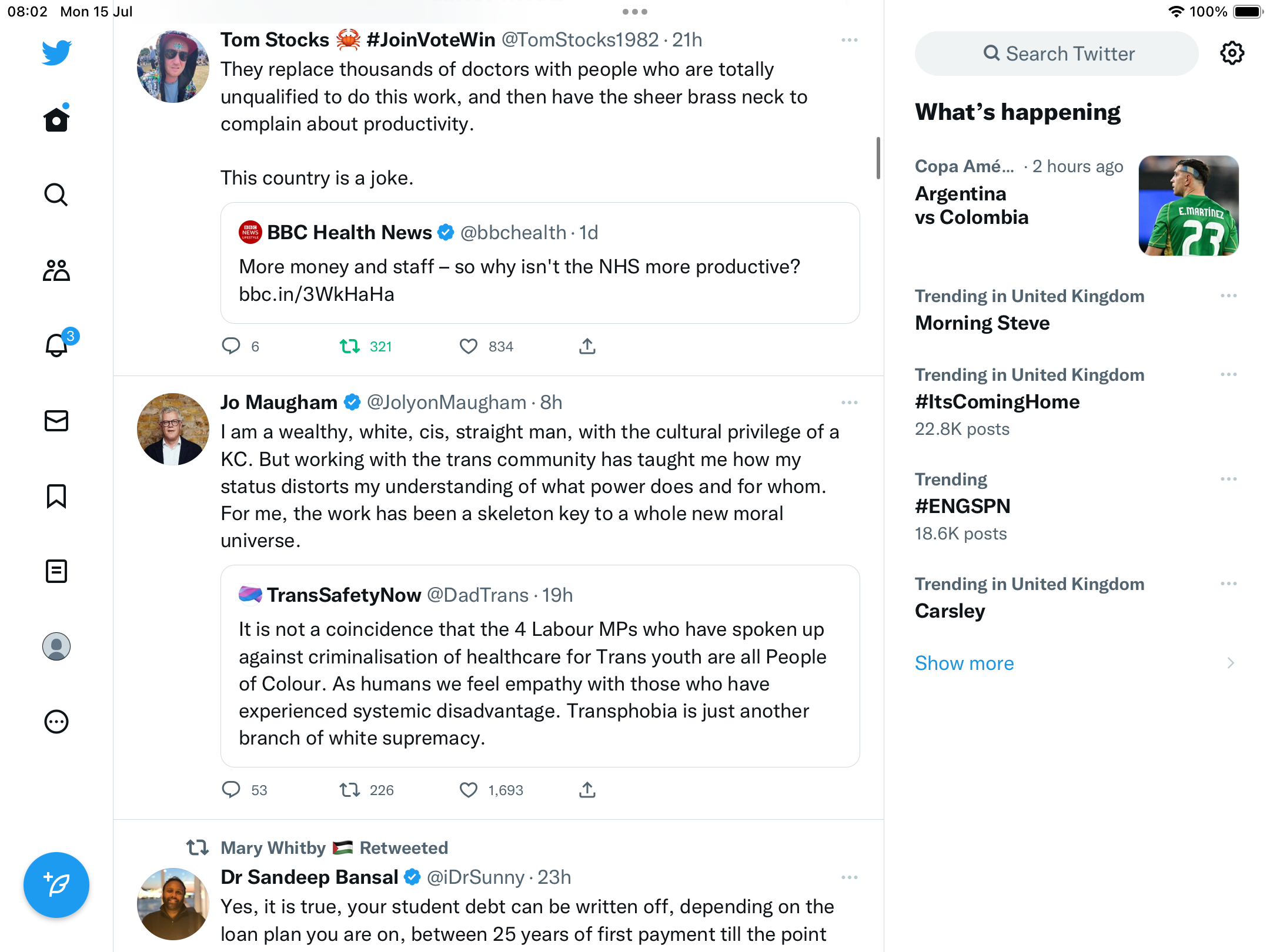
Task: Open the #ItsComingHome trending topic
Action: pyautogui.click(x=997, y=402)
